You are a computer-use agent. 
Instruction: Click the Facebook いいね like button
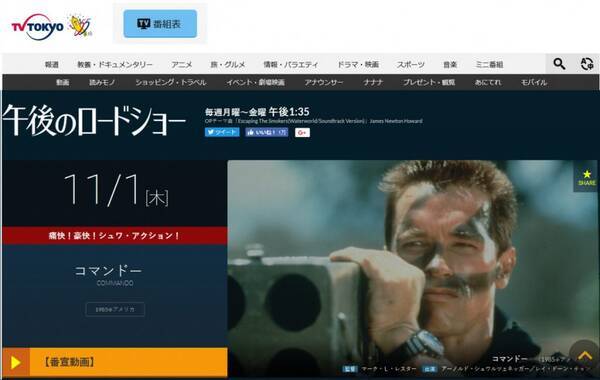click(267, 132)
